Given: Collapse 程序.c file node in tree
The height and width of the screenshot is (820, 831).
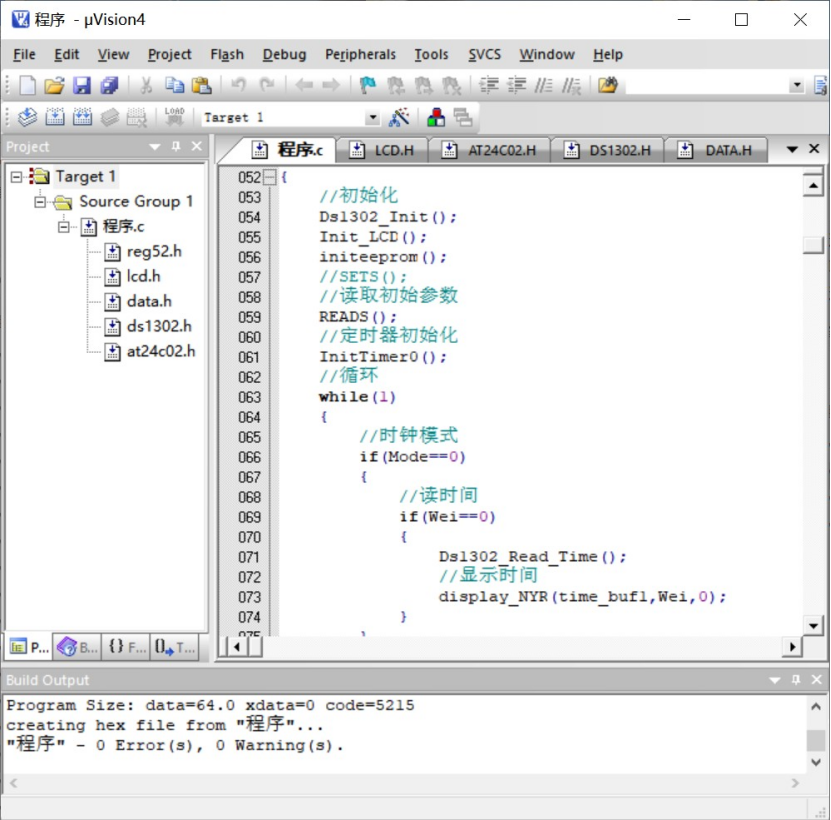Looking at the screenshot, I should pyautogui.click(x=64, y=227).
